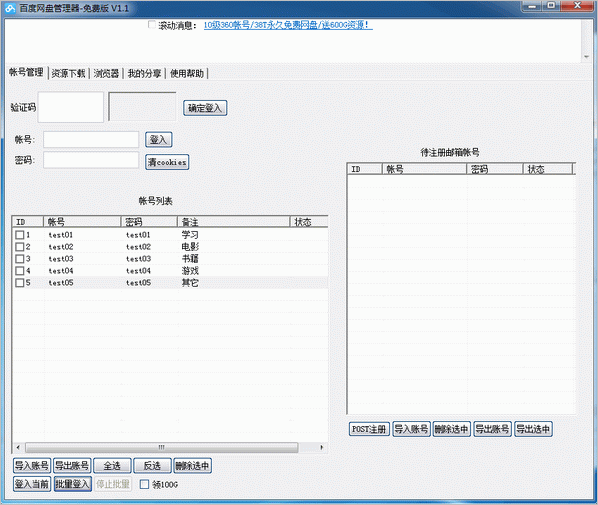
Task: Click the 导出账号 button under account list
Action: (72, 466)
